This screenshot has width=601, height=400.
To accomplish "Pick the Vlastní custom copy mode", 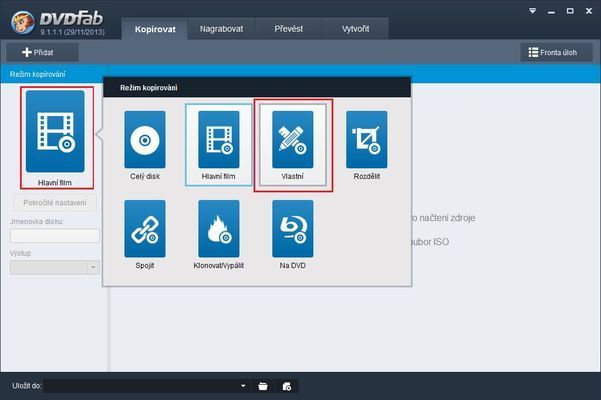I will (293, 146).
